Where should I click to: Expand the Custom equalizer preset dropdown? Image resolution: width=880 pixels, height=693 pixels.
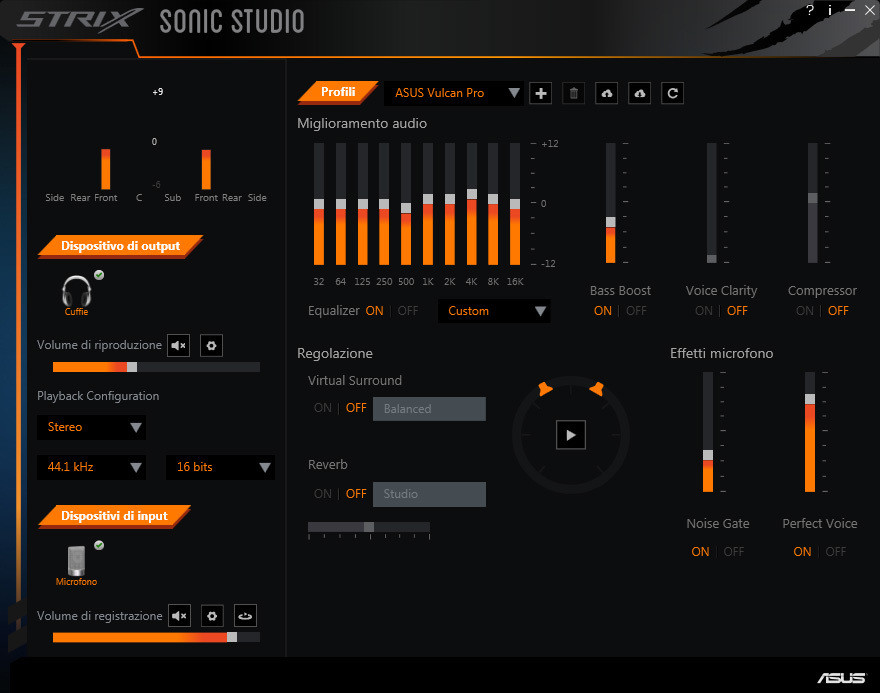494,311
